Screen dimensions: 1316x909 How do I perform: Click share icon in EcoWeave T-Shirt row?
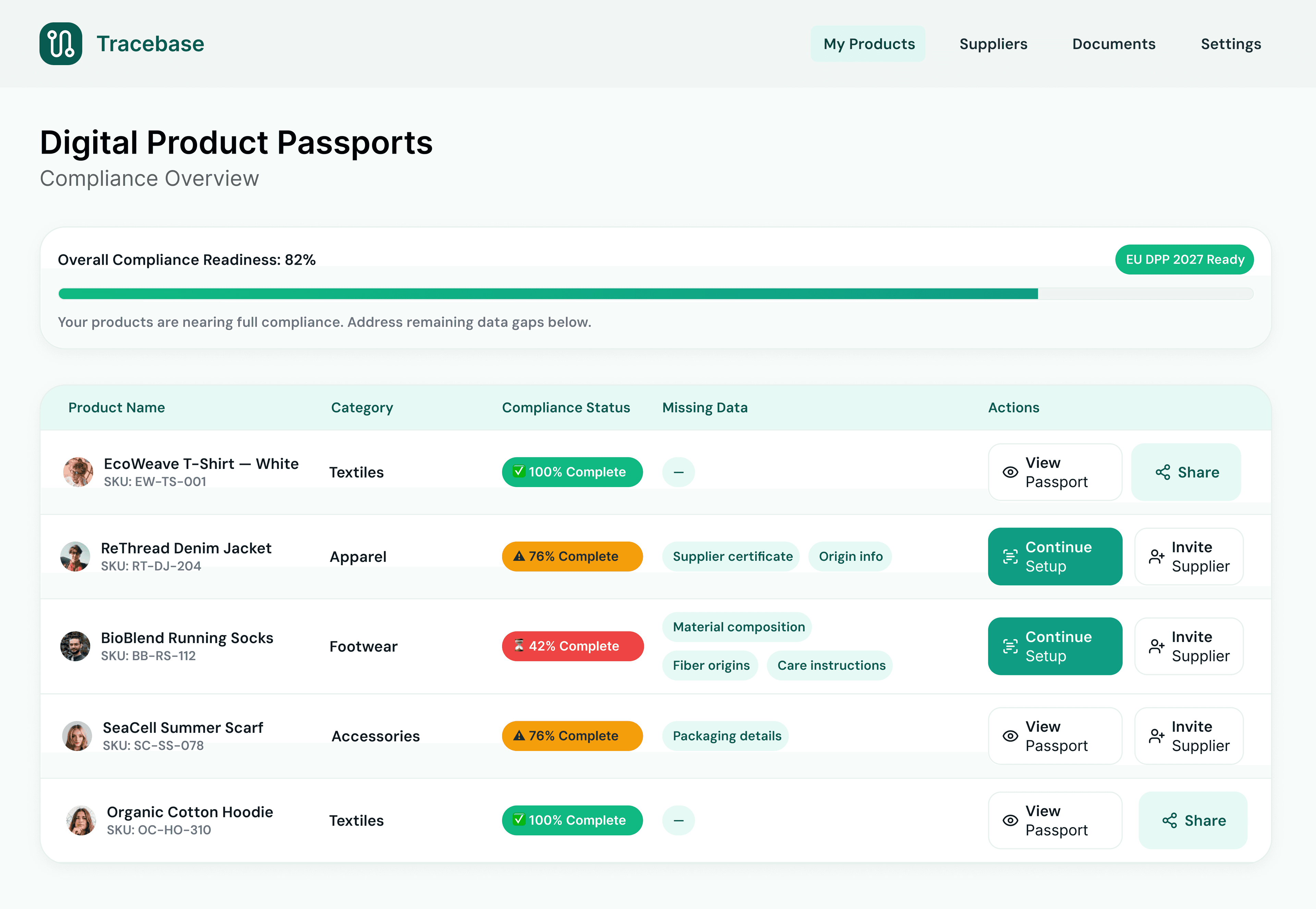[x=1163, y=472]
